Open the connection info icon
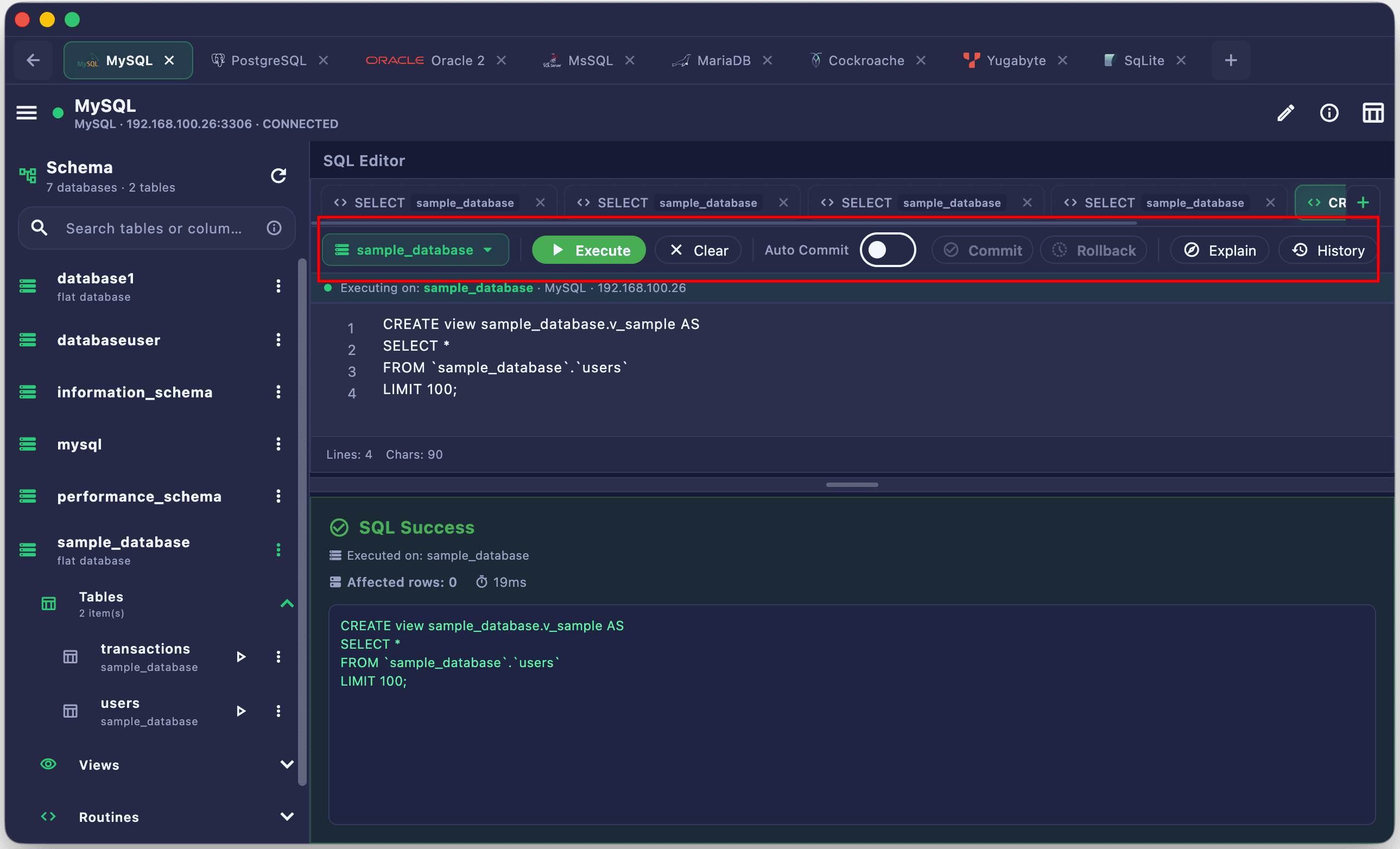 coord(1329,113)
